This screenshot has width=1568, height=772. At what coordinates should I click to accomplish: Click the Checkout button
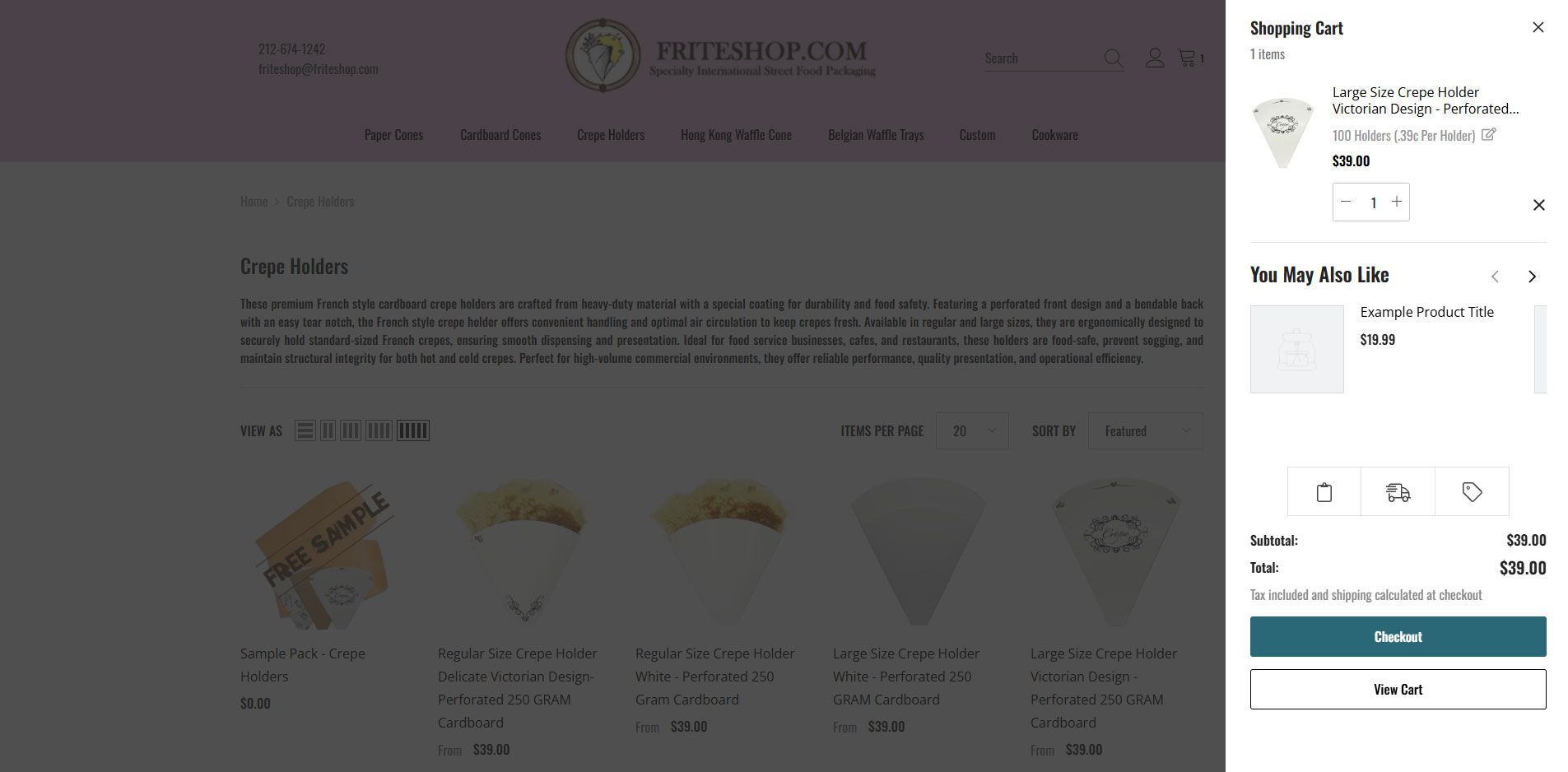[1398, 637]
